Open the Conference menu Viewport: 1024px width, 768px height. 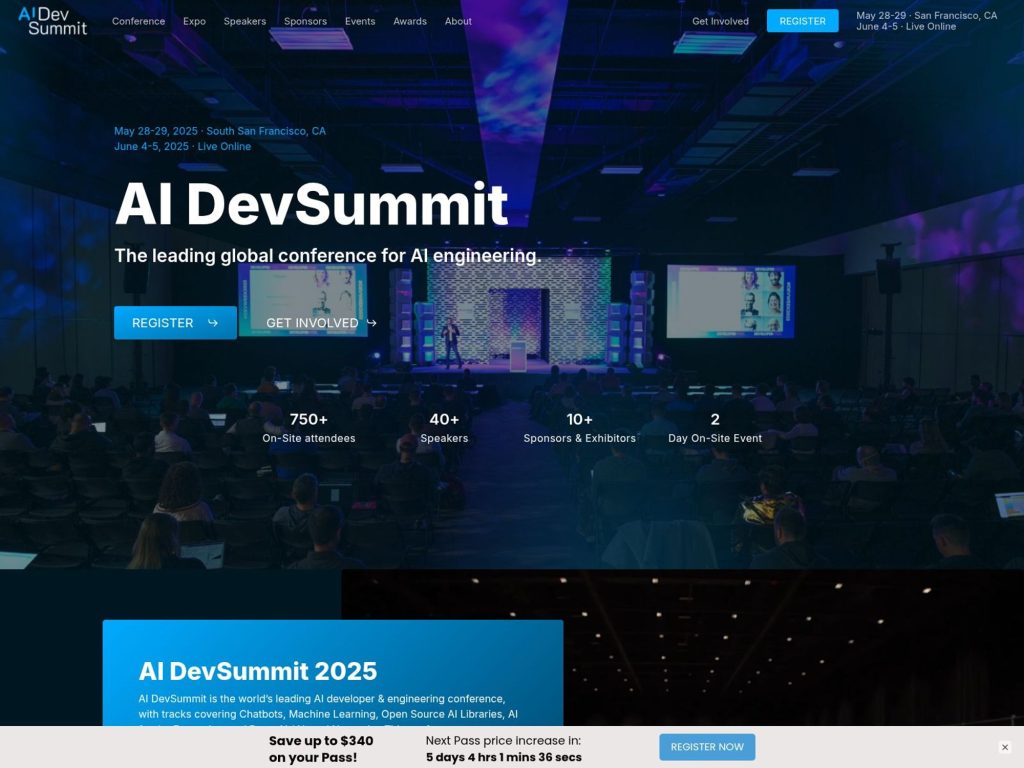tap(138, 21)
